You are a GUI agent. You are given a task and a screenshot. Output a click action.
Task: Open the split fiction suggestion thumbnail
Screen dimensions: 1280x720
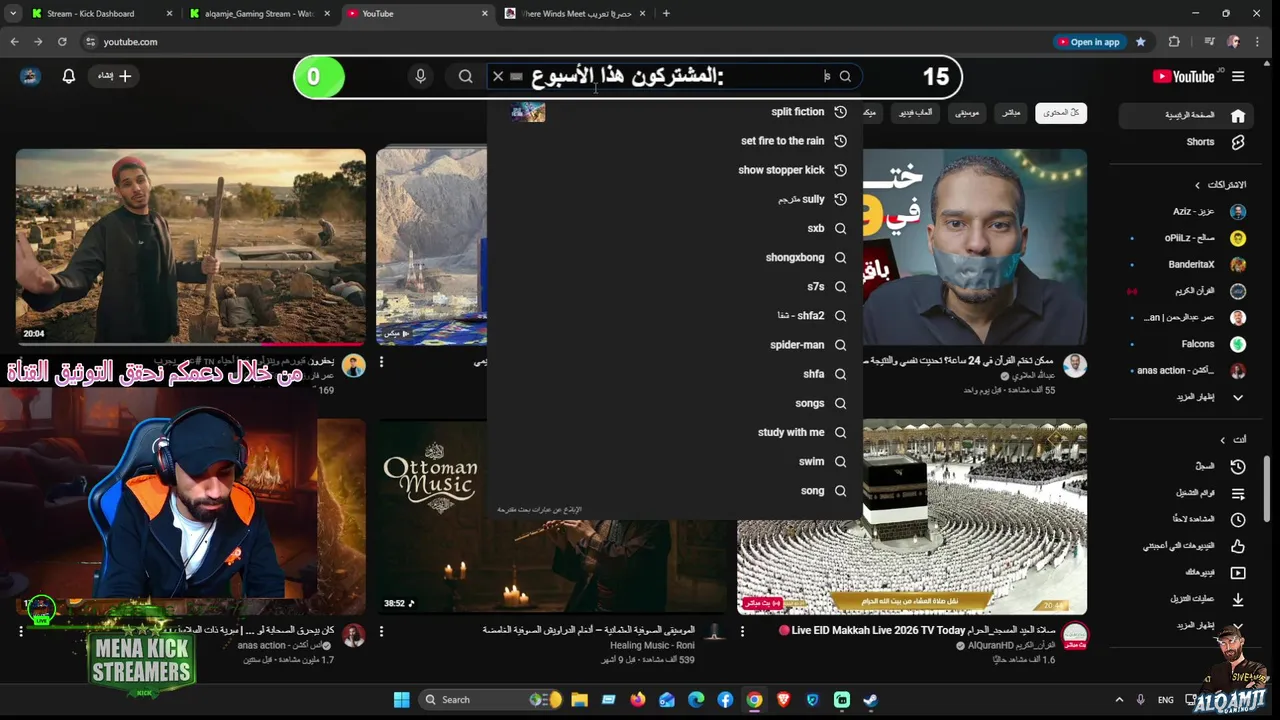click(528, 112)
